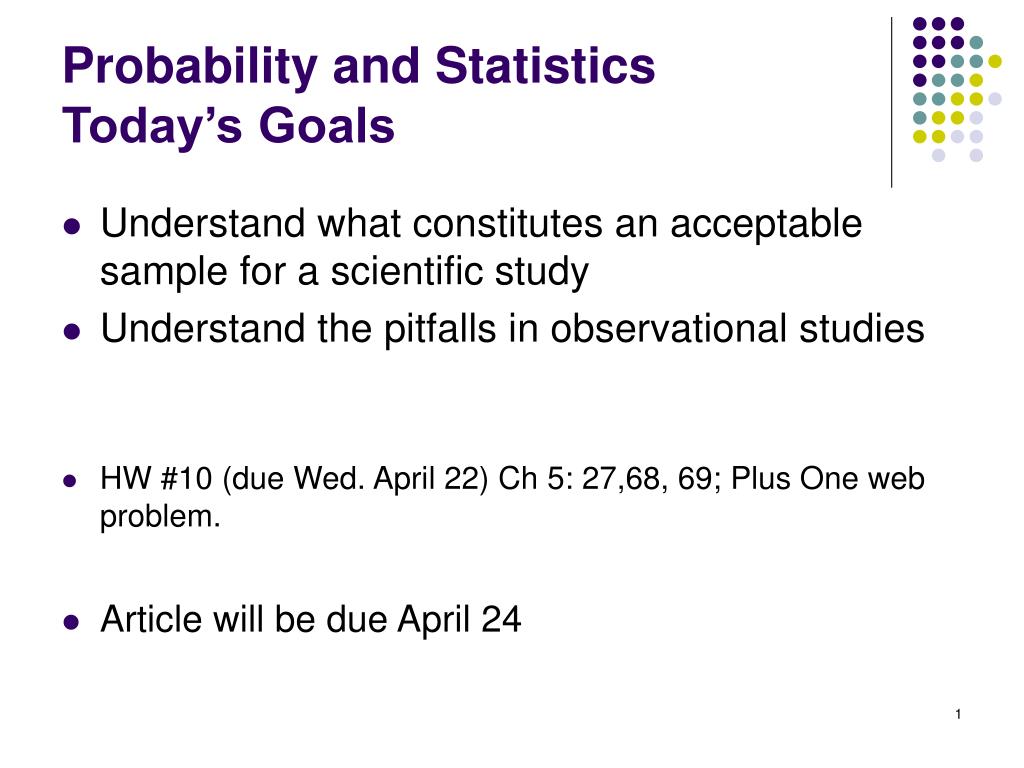This screenshot has height=768, width=1024.
Task: Select the text 'pitfalls in observational studies'
Action: pyautogui.click(x=654, y=328)
